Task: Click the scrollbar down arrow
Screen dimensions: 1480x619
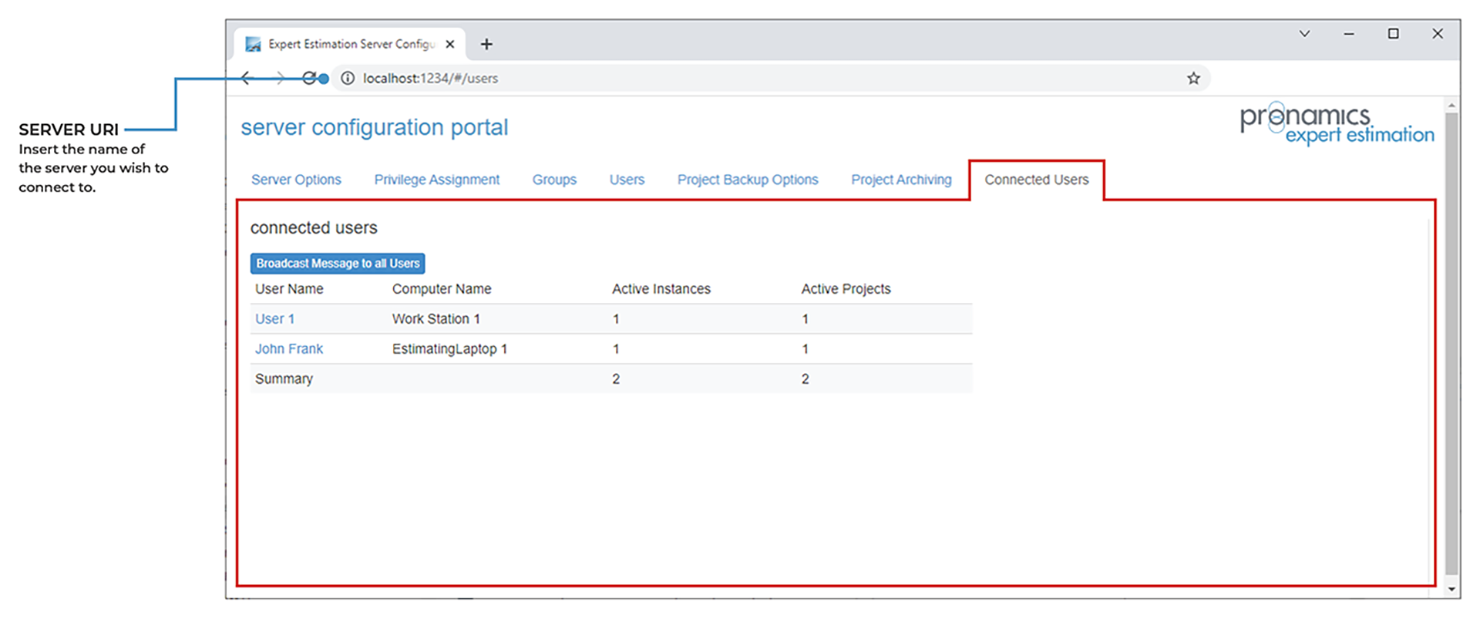Action: tap(1451, 589)
